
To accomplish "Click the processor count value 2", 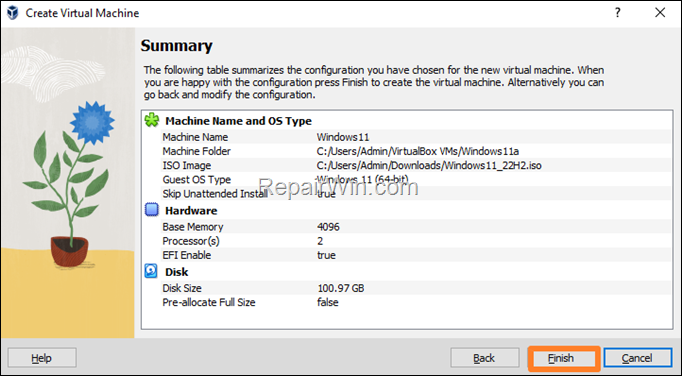I will click(x=320, y=241).
